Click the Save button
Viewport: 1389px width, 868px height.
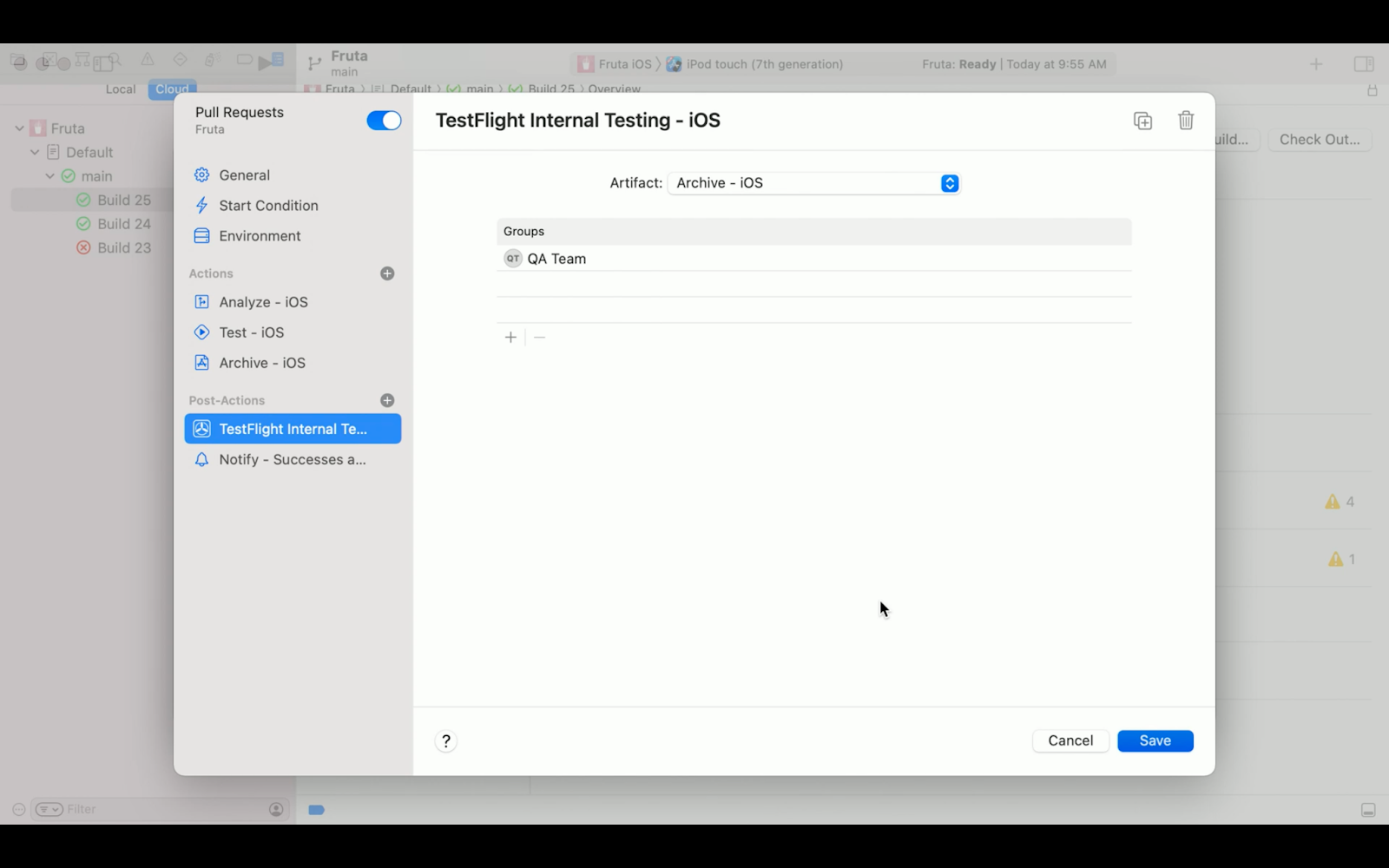(1155, 741)
